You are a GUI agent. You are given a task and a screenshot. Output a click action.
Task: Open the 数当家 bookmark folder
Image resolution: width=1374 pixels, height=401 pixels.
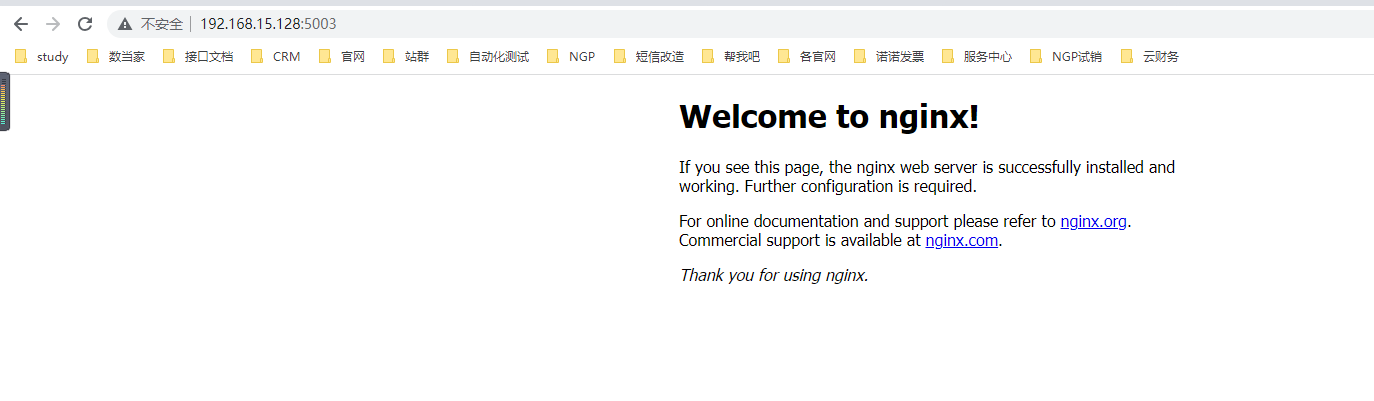click(116, 57)
